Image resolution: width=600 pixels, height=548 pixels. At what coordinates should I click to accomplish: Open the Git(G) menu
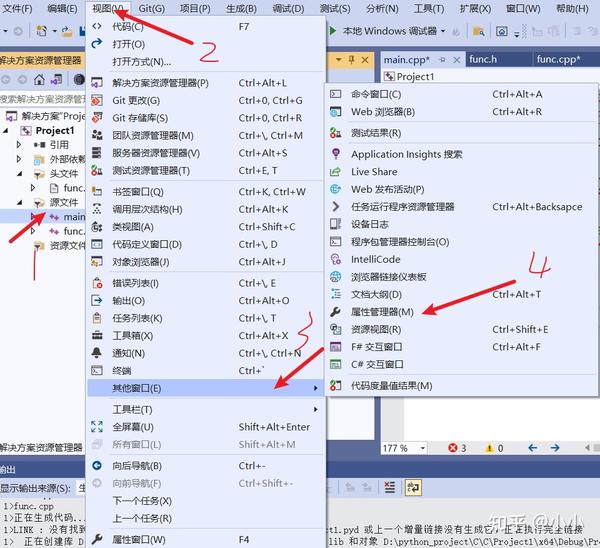[x=152, y=8]
